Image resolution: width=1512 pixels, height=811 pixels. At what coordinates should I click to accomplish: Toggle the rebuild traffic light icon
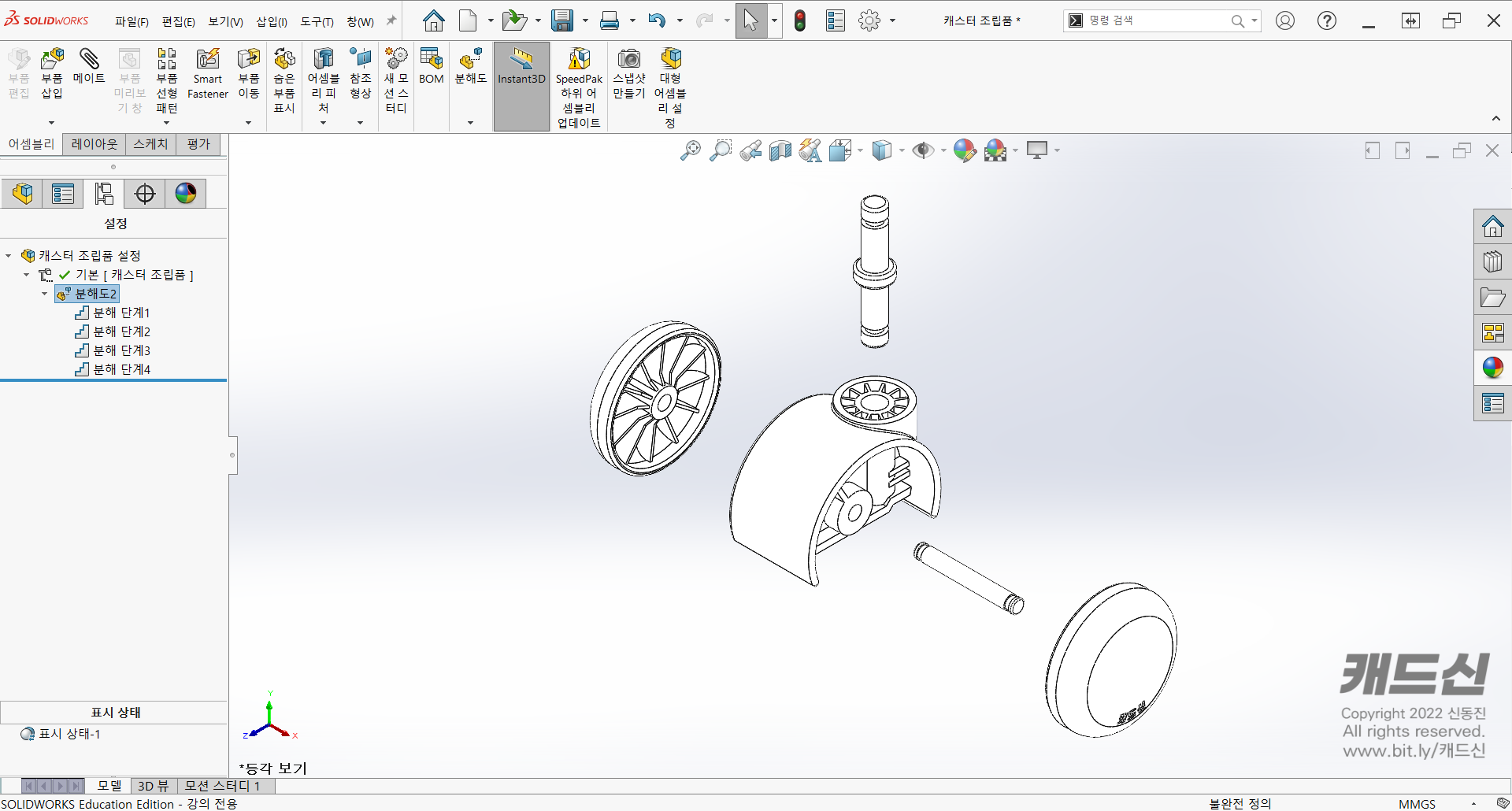(x=800, y=20)
